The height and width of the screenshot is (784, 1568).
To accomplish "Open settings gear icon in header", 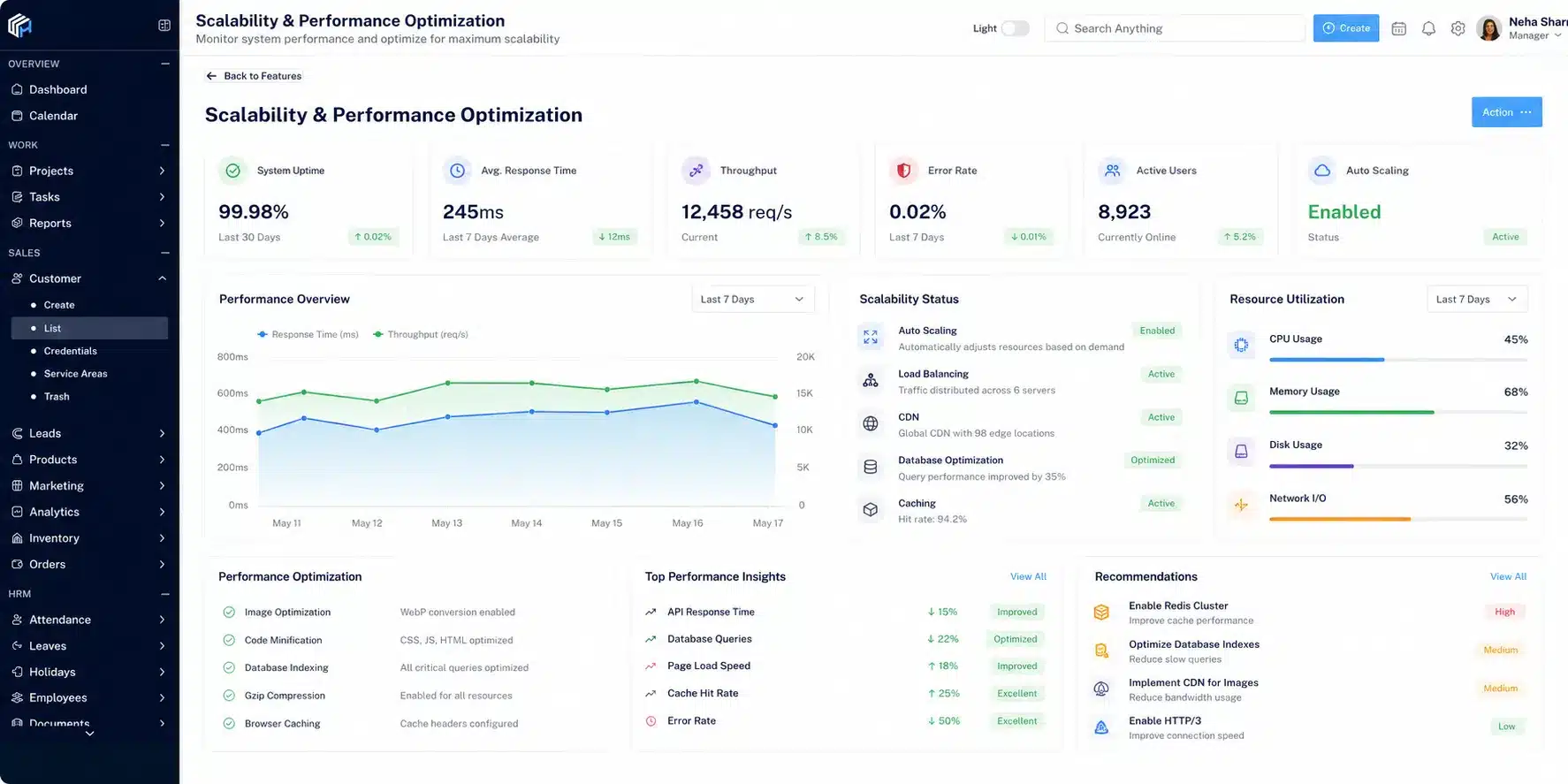I will pos(1458,28).
